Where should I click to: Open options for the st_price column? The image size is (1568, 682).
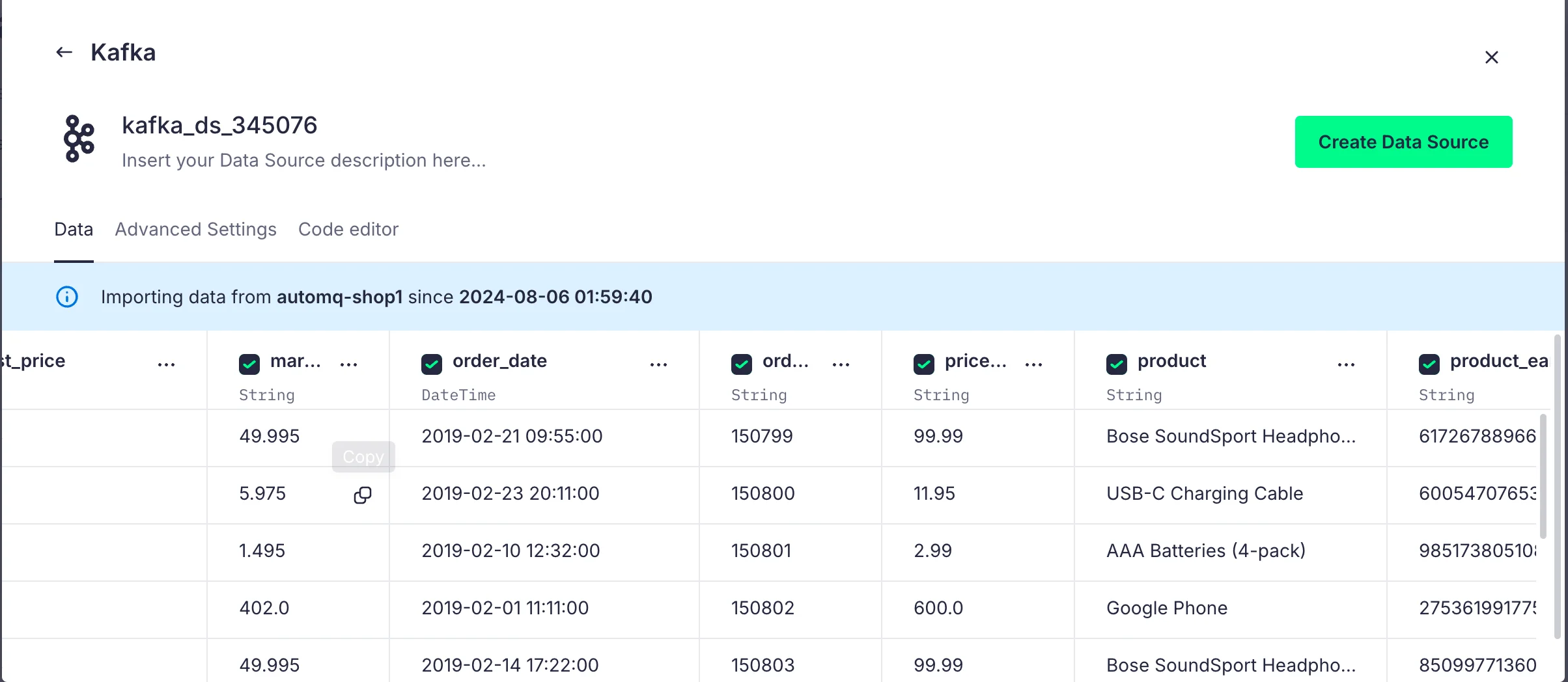(x=166, y=364)
